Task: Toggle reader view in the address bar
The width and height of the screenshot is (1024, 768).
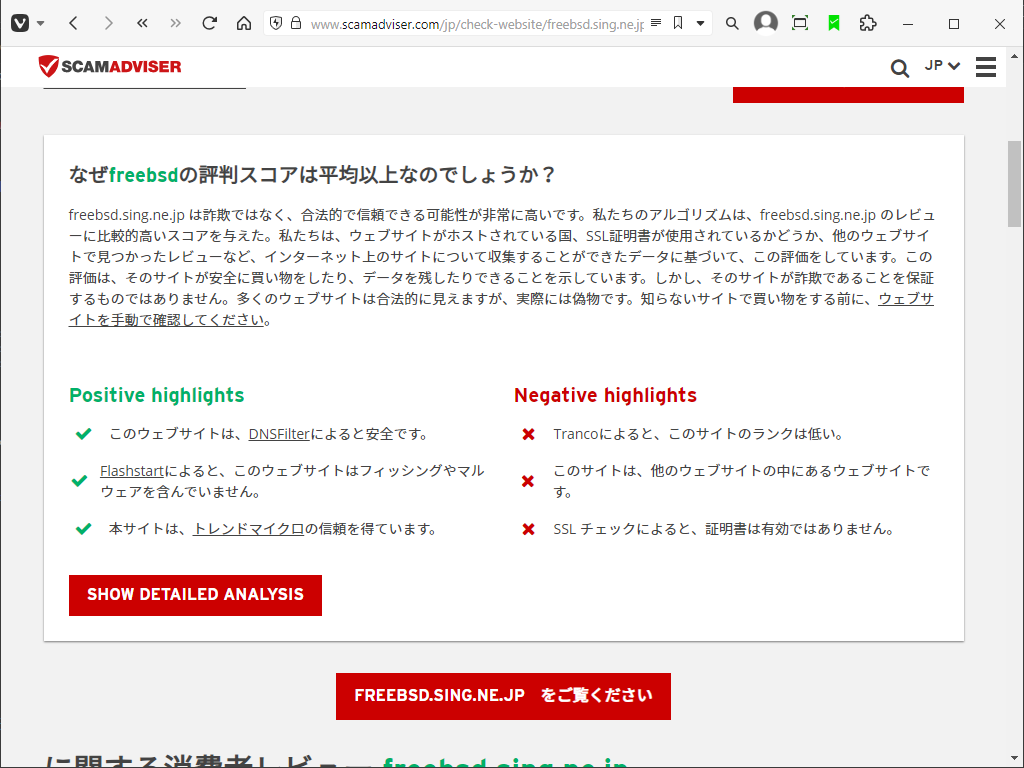Action: pos(656,24)
